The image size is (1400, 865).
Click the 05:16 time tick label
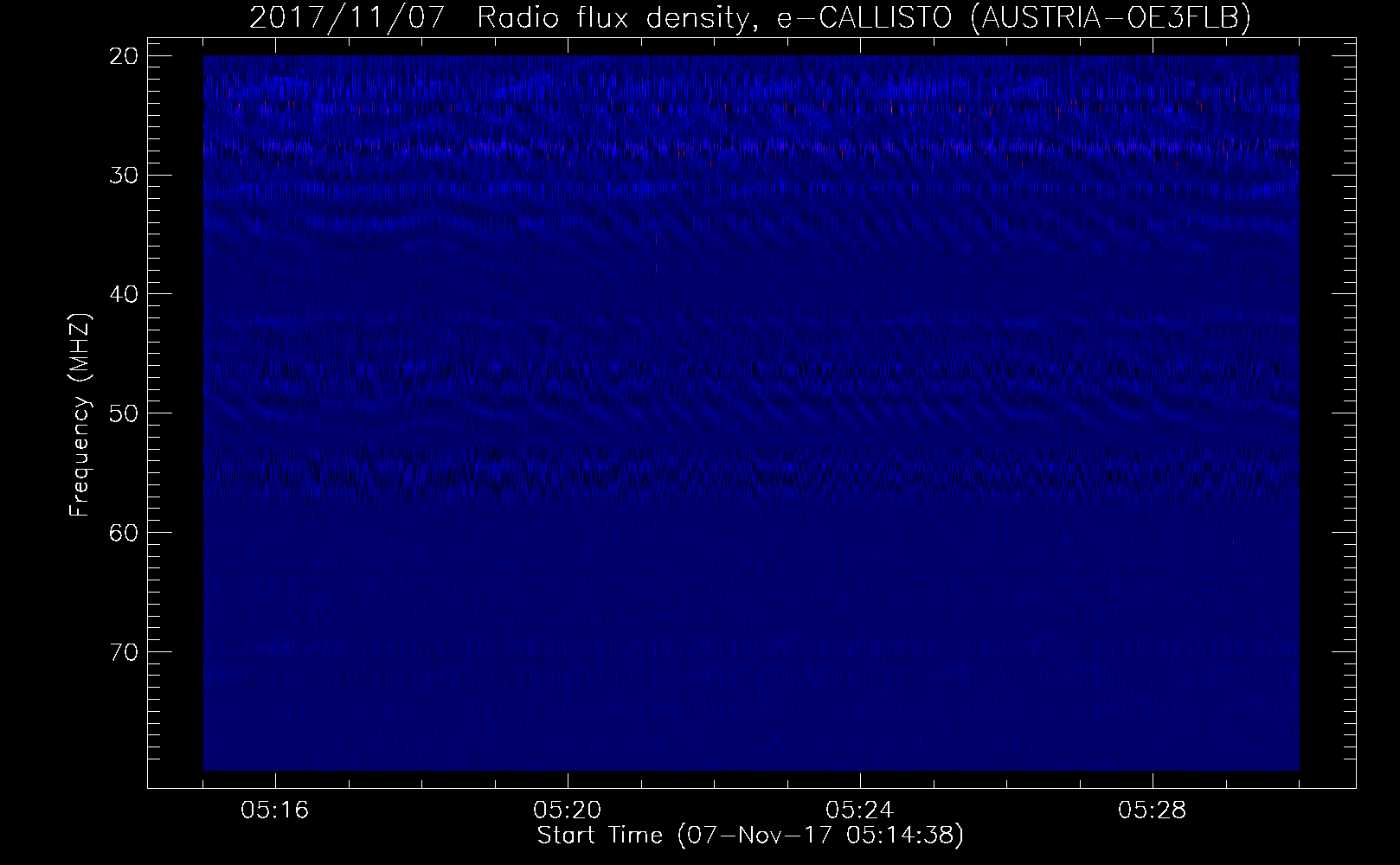[276, 811]
